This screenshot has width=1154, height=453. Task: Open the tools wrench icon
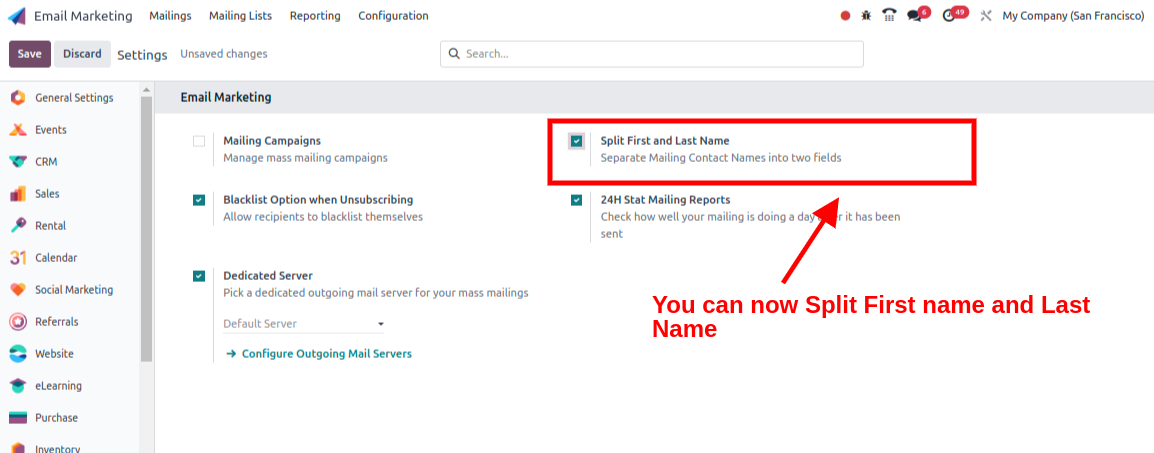point(986,15)
